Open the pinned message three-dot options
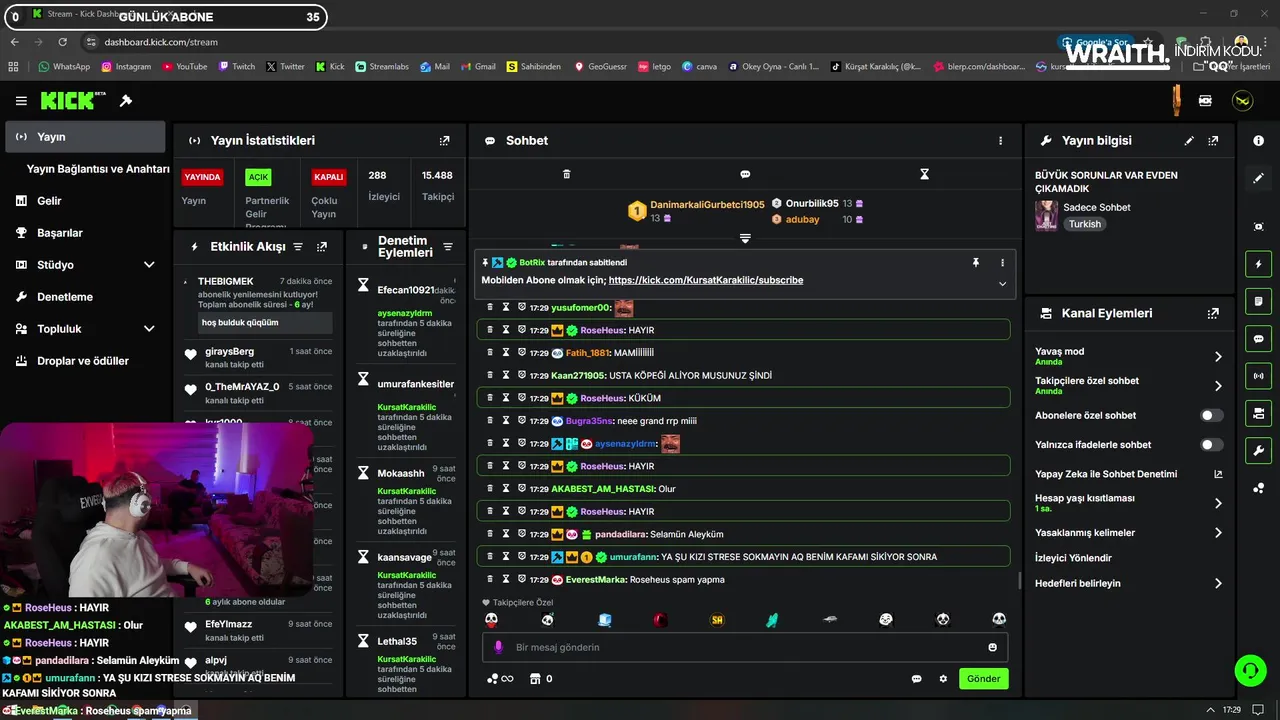The image size is (1280, 720). click(x=1002, y=262)
